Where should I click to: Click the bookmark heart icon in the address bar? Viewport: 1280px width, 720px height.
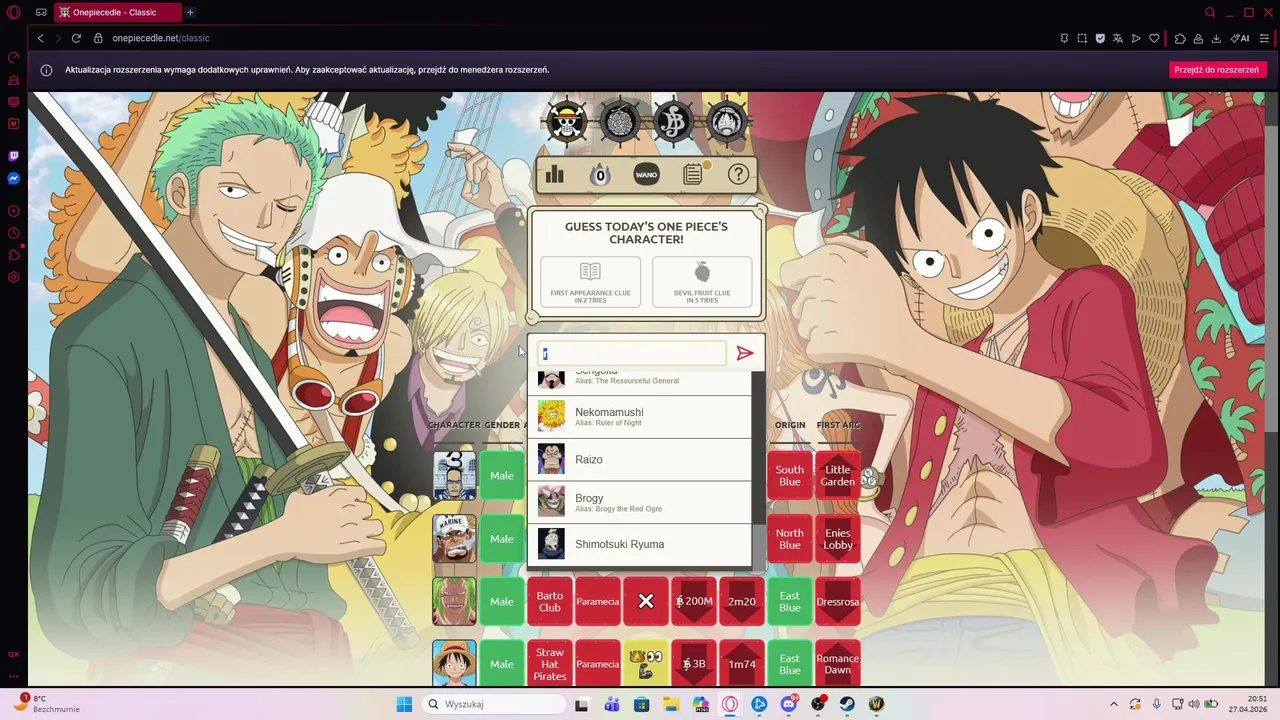[x=1154, y=38]
